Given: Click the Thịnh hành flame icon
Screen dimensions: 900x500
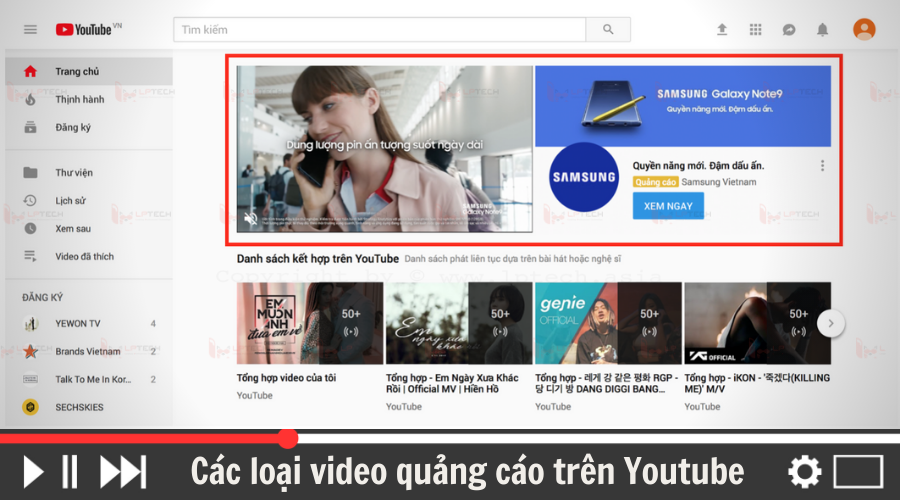Looking at the screenshot, I should (30, 99).
